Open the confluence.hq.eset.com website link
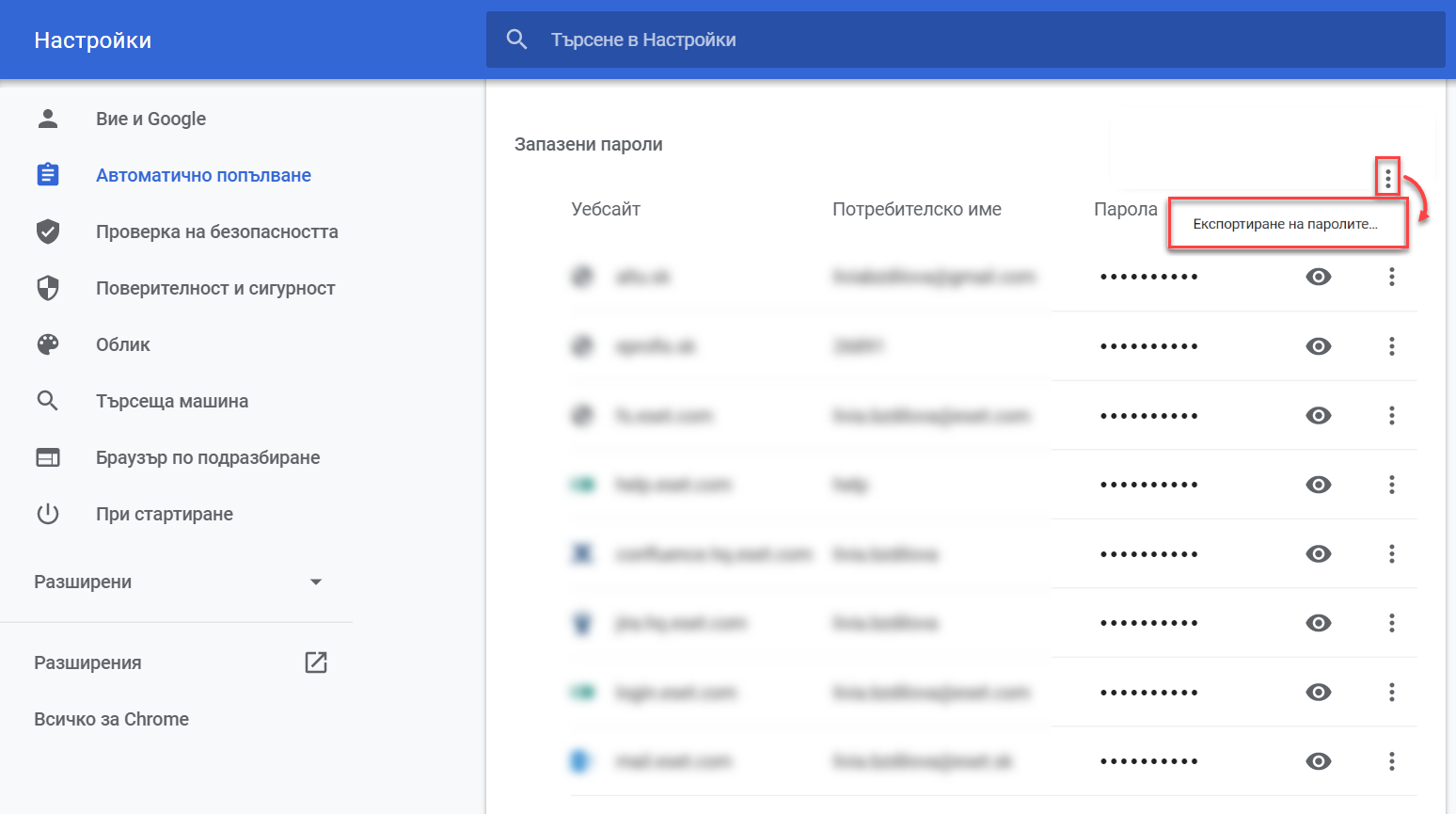Image resolution: width=1456 pixels, height=814 pixels. click(x=714, y=553)
